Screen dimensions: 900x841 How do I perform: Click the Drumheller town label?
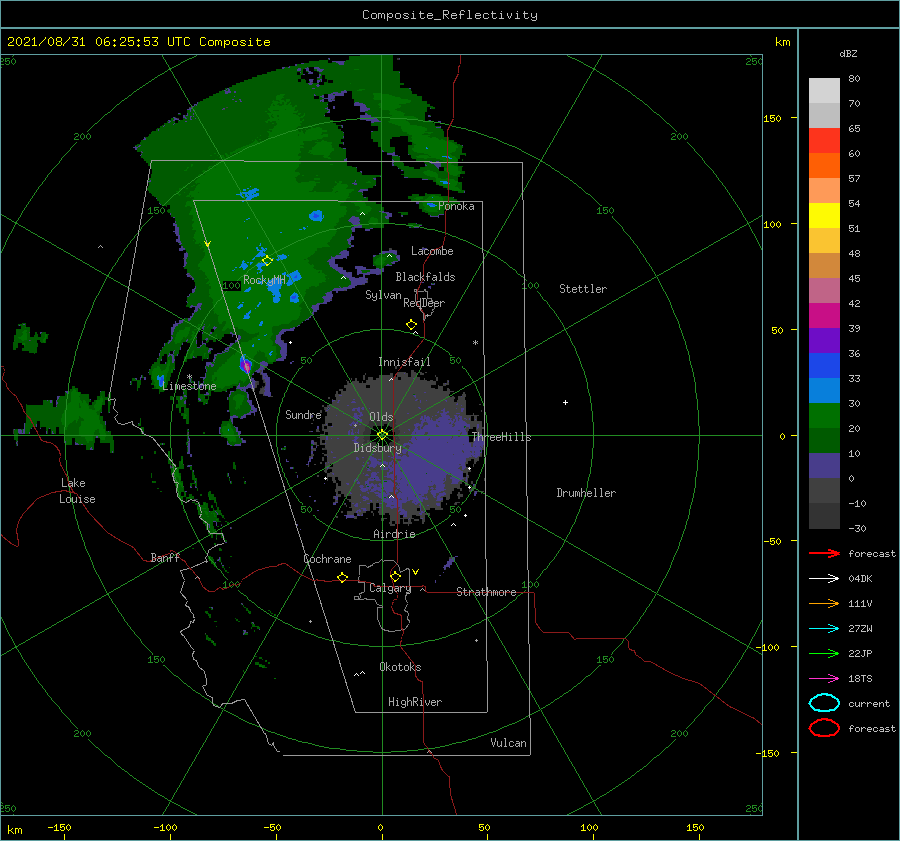coord(586,493)
